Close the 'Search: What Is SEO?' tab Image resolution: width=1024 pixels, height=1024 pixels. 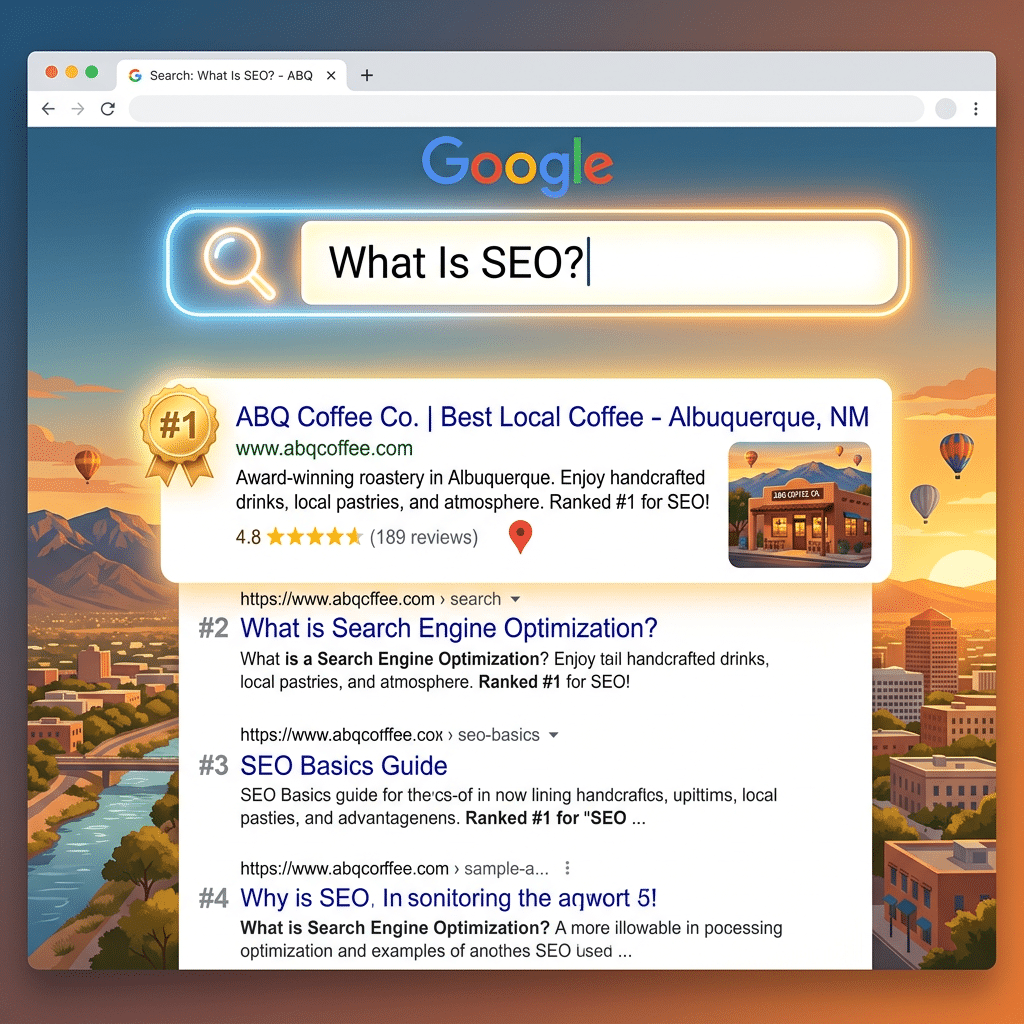coord(332,75)
